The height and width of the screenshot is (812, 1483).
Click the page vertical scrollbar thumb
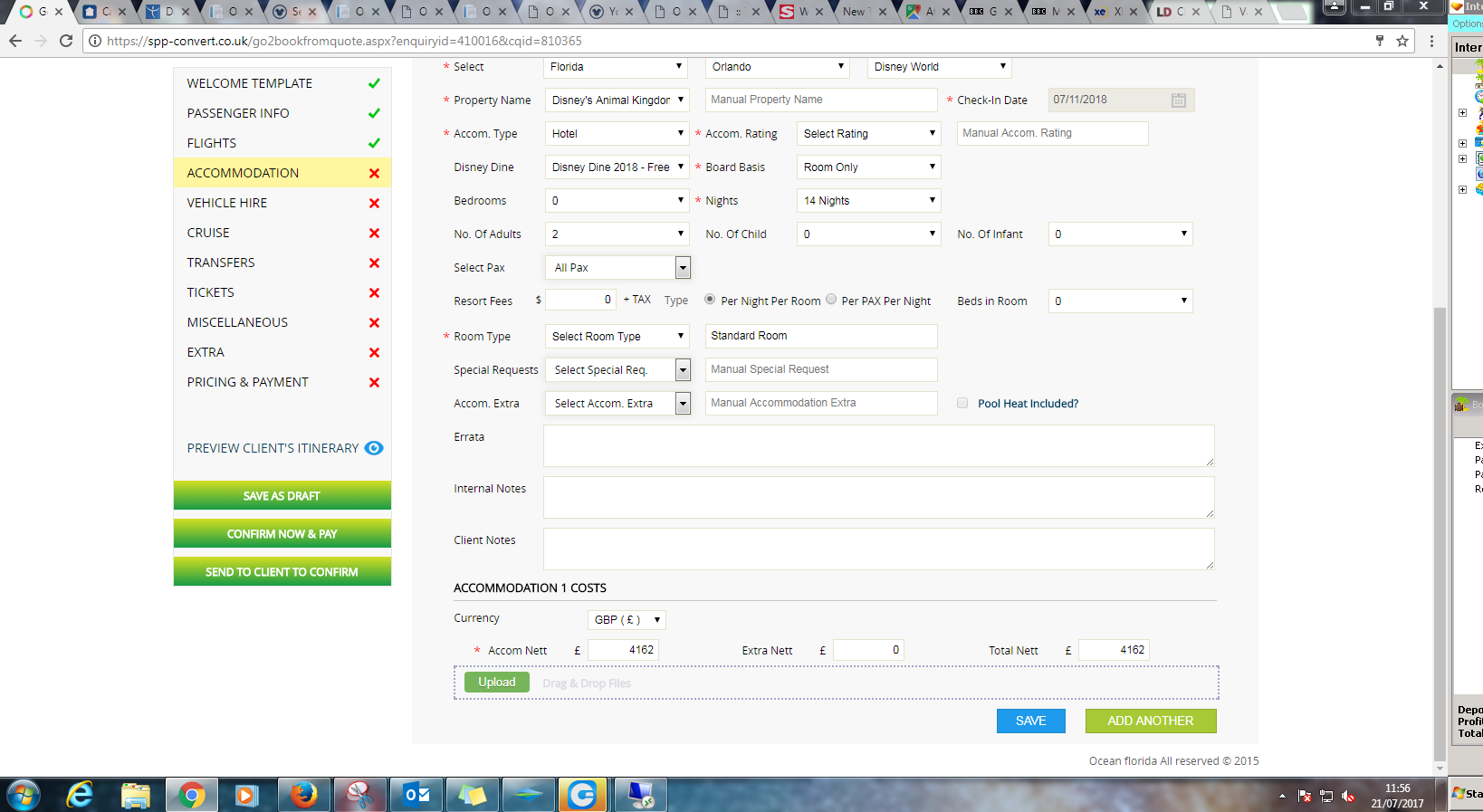click(x=1440, y=534)
